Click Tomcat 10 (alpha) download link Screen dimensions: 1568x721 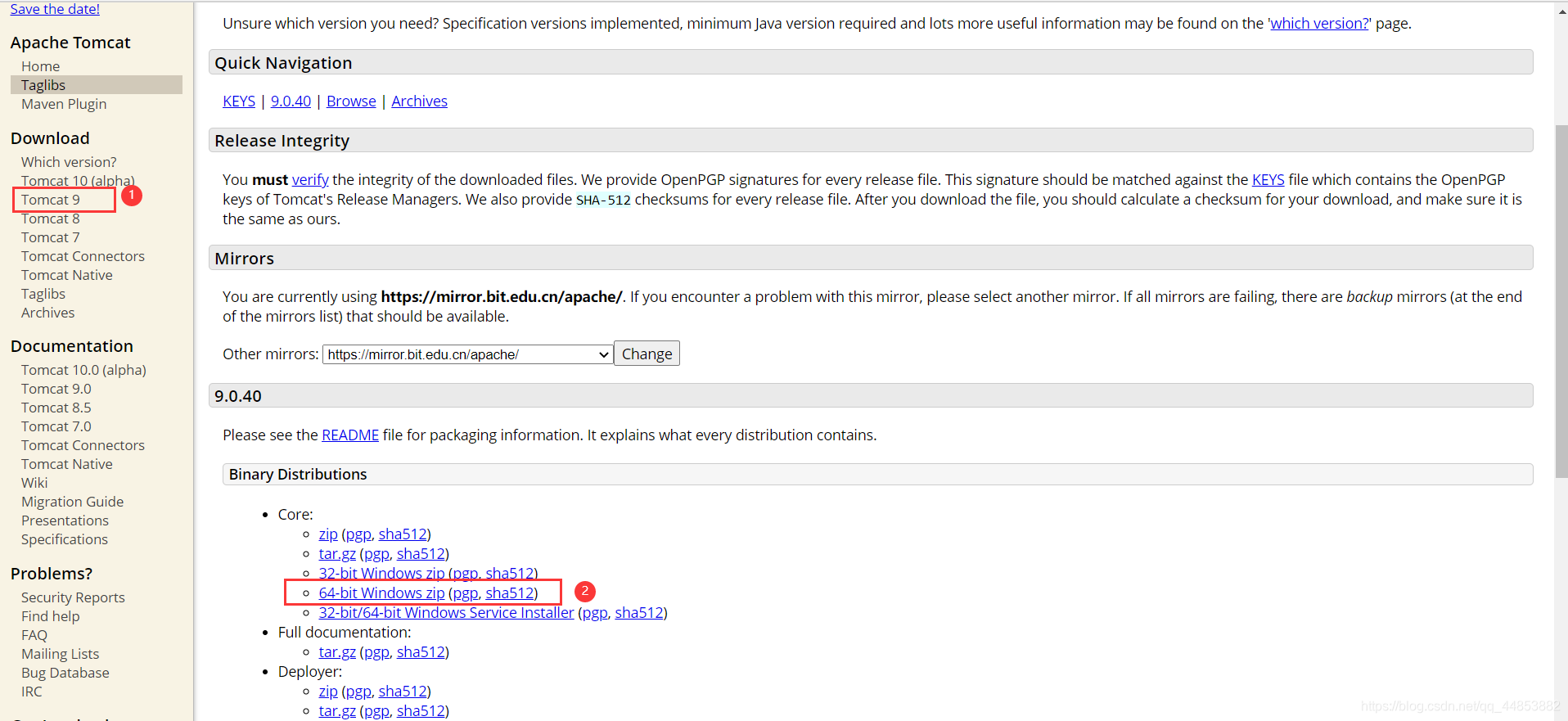tap(78, 181)
